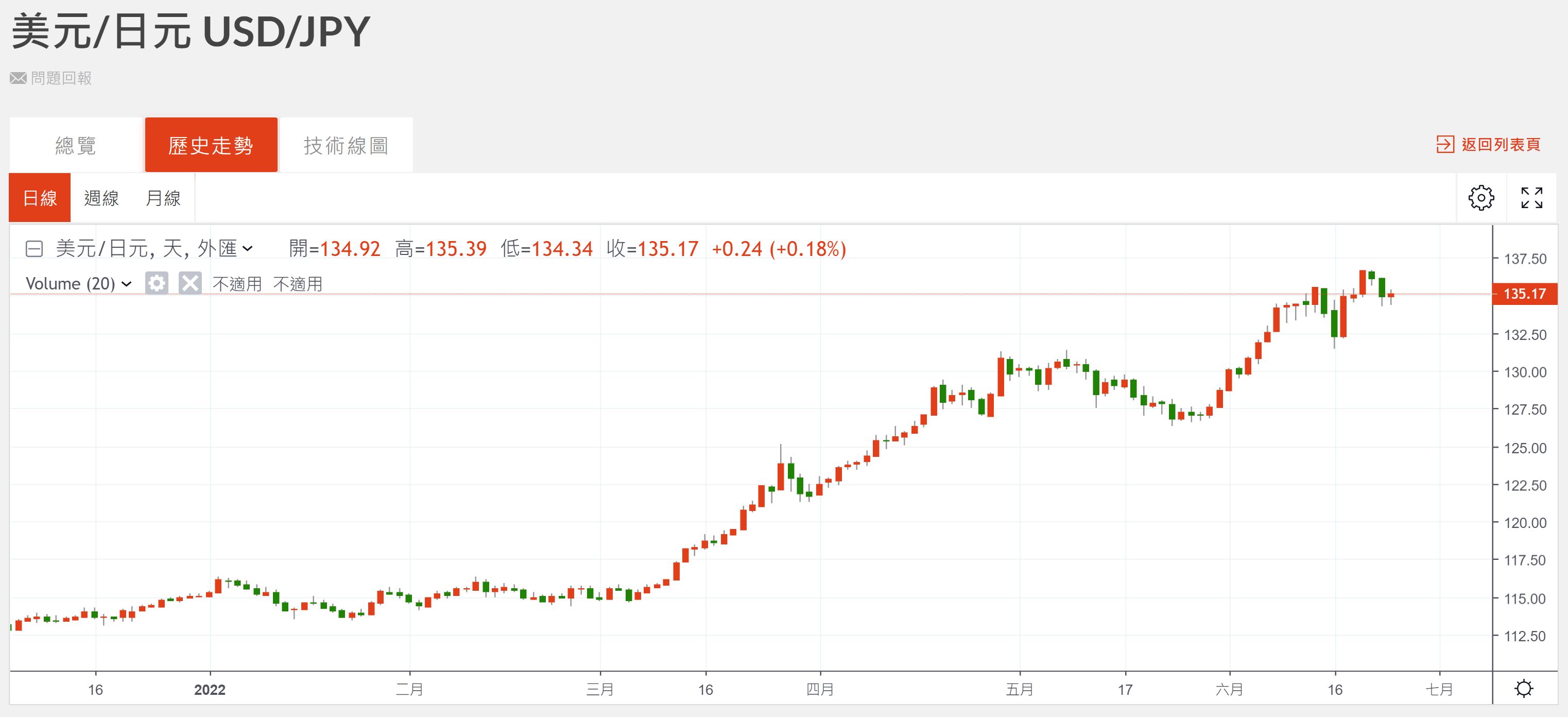The width and height of the screenshot is (1568, 717).
Task: Click 返回列表頁 link
Action: click(1501, 144)
